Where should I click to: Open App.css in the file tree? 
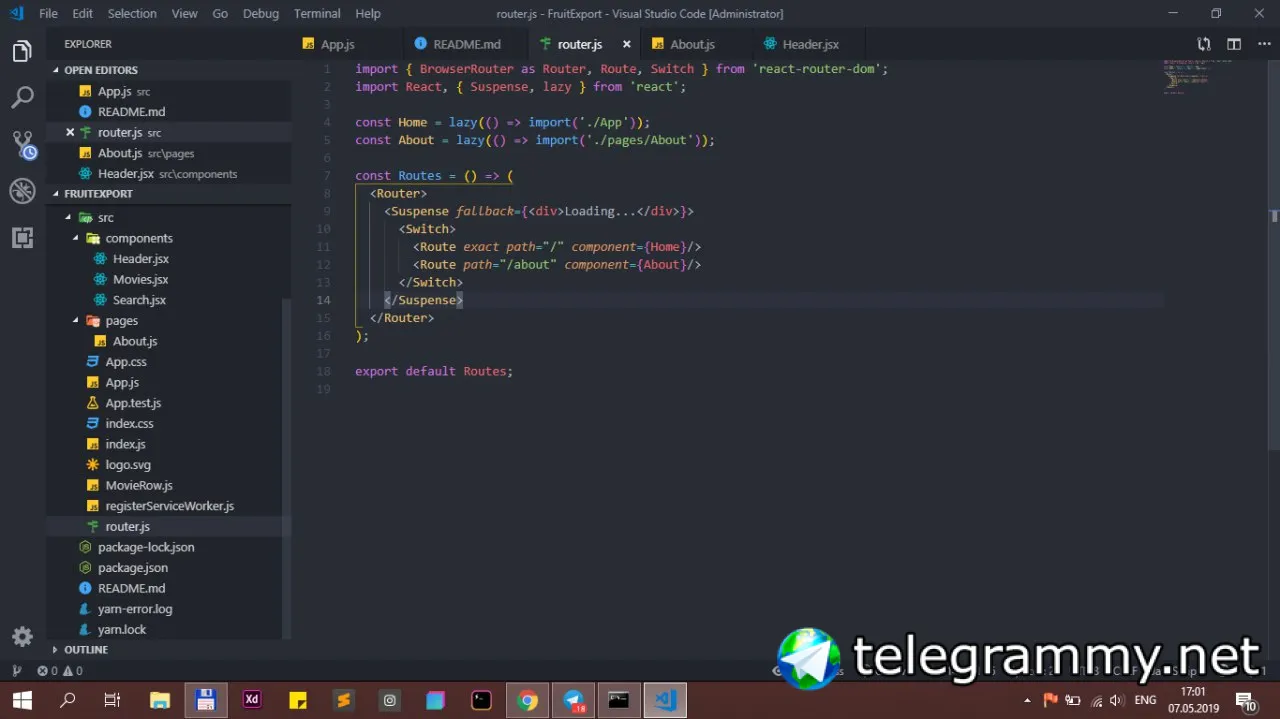coord(126,362)
